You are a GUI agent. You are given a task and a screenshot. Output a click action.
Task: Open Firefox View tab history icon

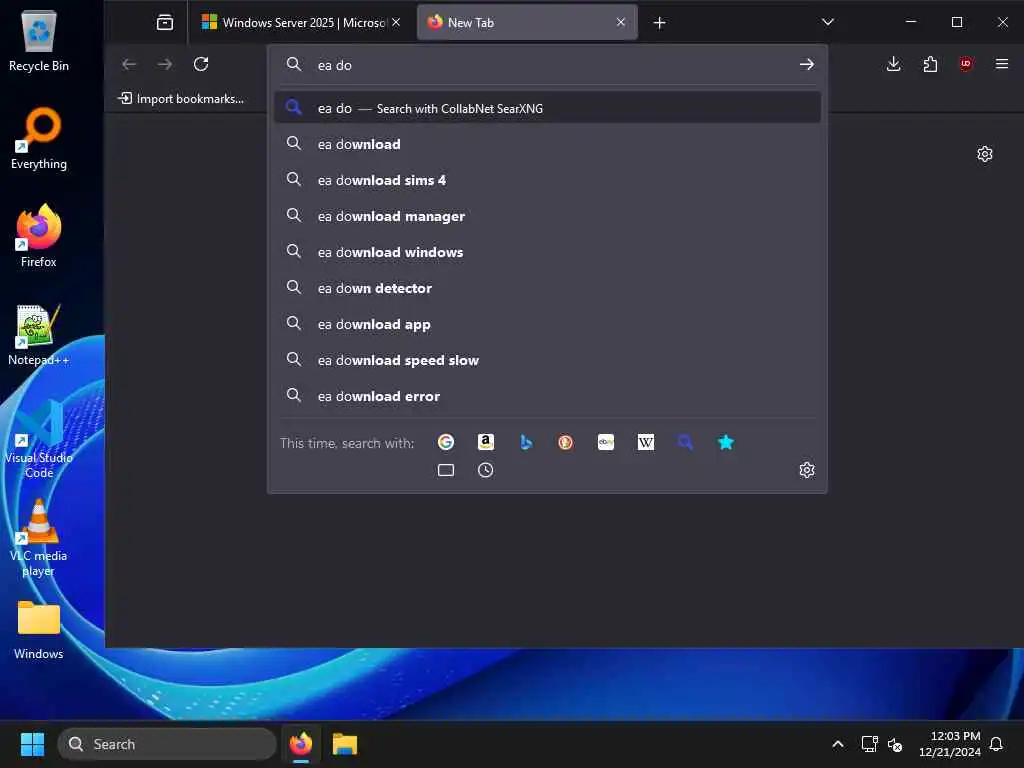165,23
